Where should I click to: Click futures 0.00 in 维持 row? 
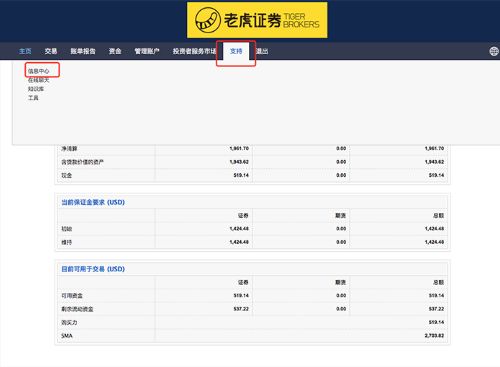341,242
